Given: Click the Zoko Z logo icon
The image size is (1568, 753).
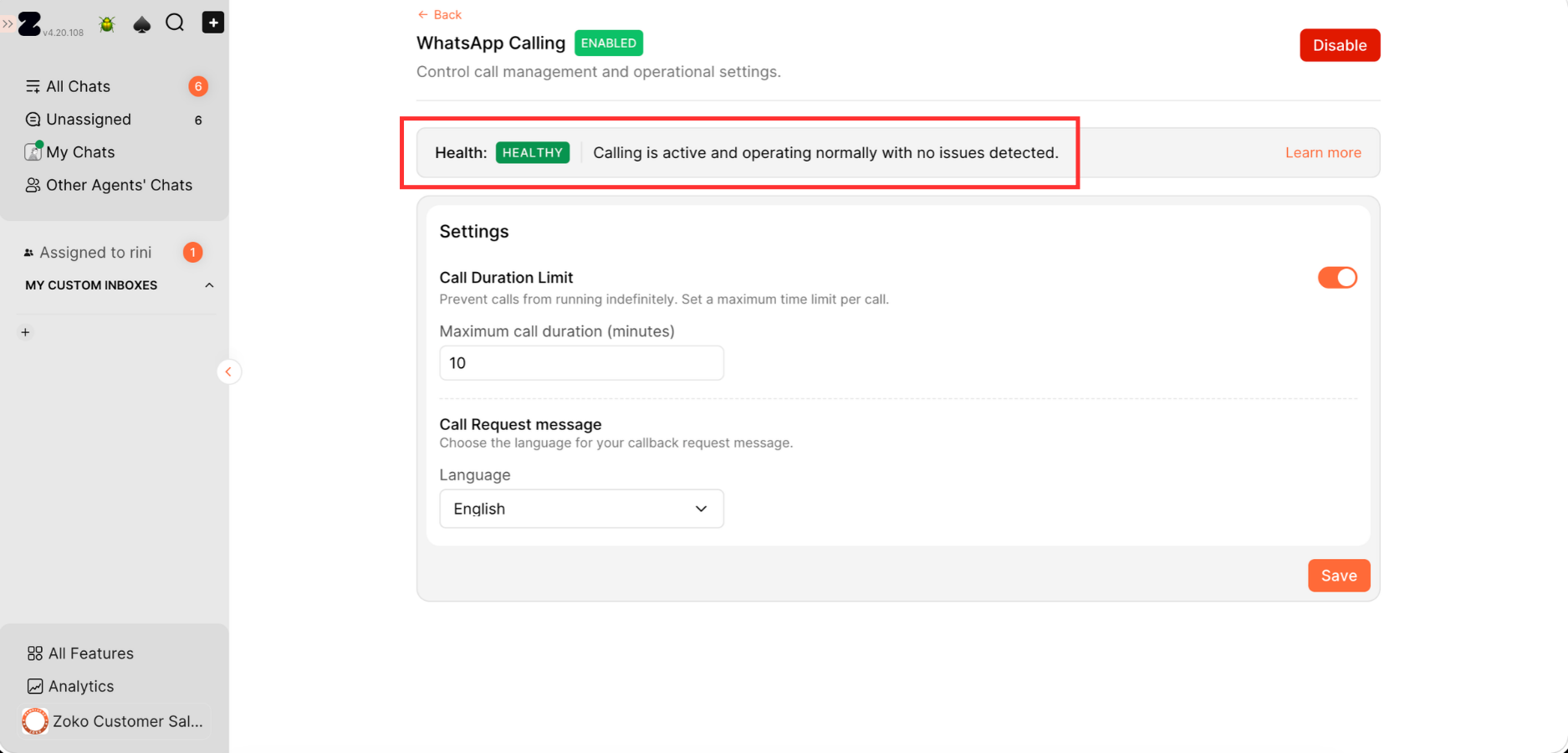Looking at the screenshot, I should point(29,23).
